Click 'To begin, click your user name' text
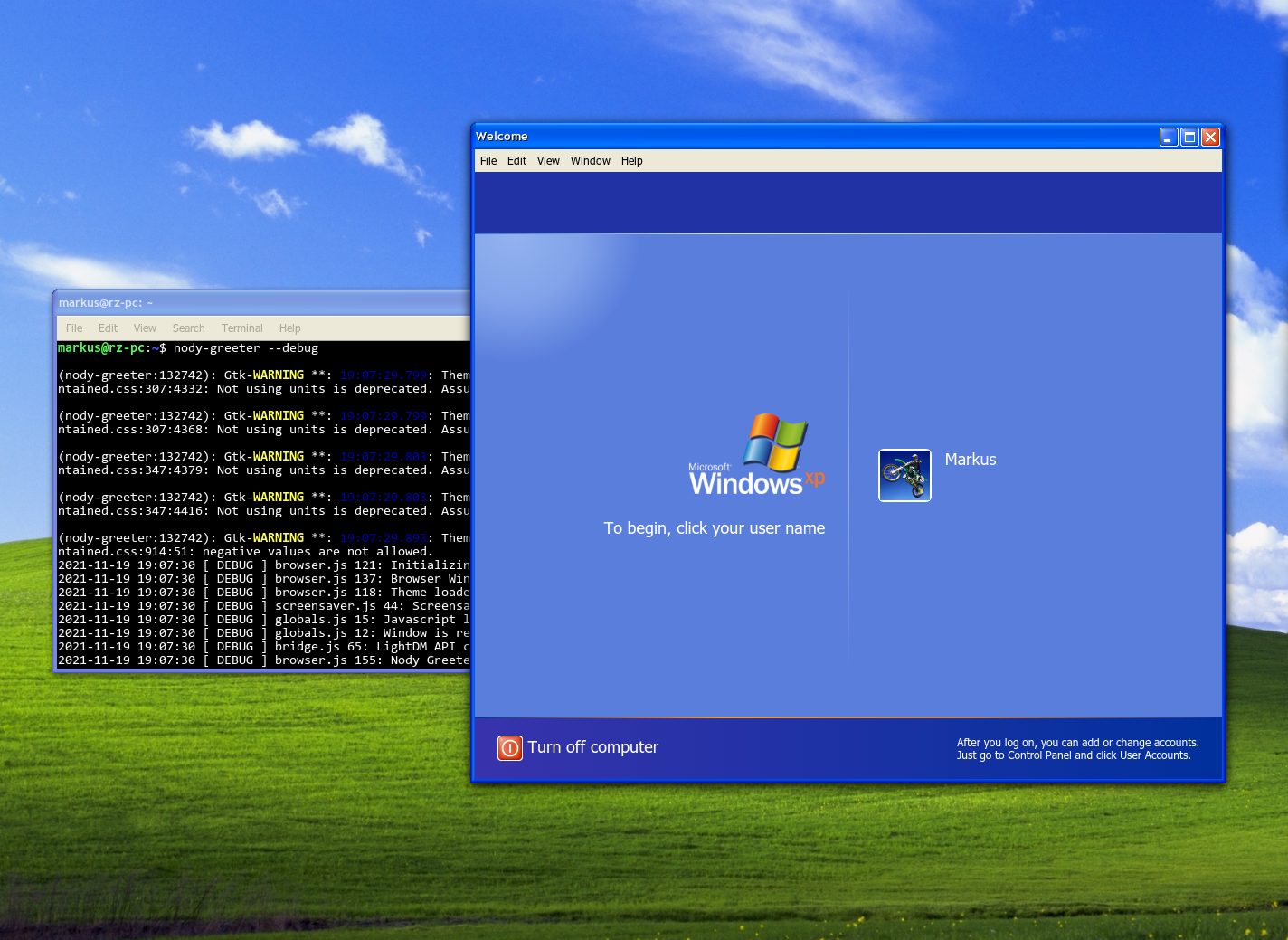This screenshot has width=1288, height=940. coord(715,528)
